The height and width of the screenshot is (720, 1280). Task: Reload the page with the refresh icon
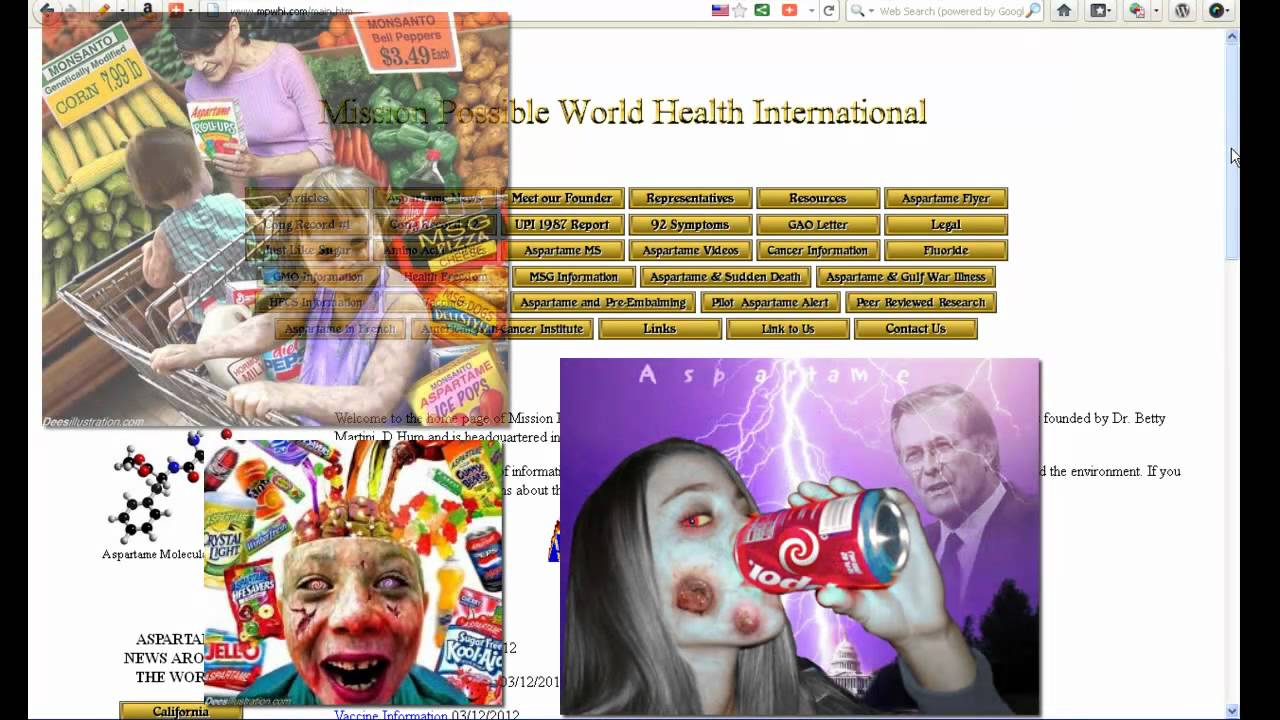click(829, 10)
